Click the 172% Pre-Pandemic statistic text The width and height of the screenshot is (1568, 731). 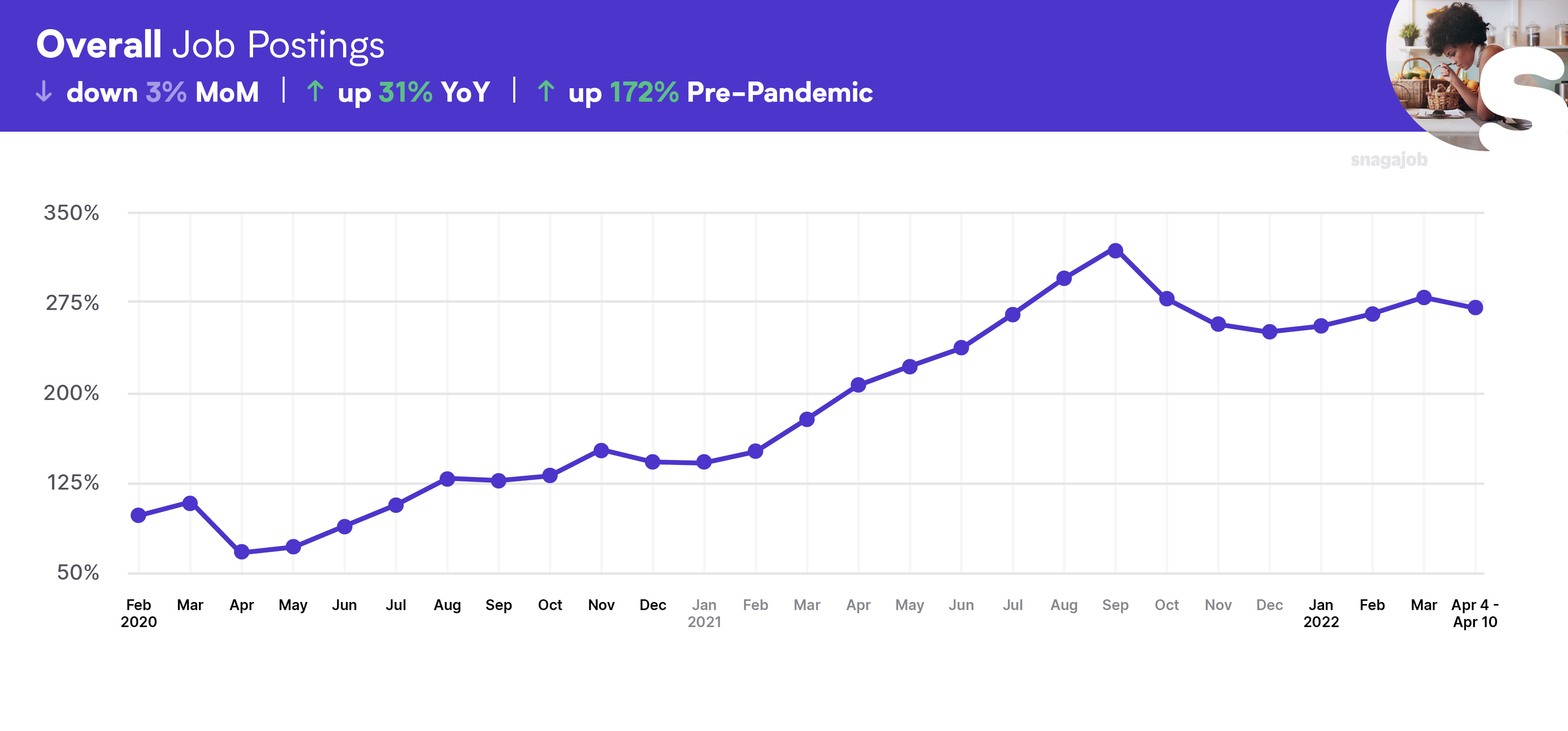(741, 93)
